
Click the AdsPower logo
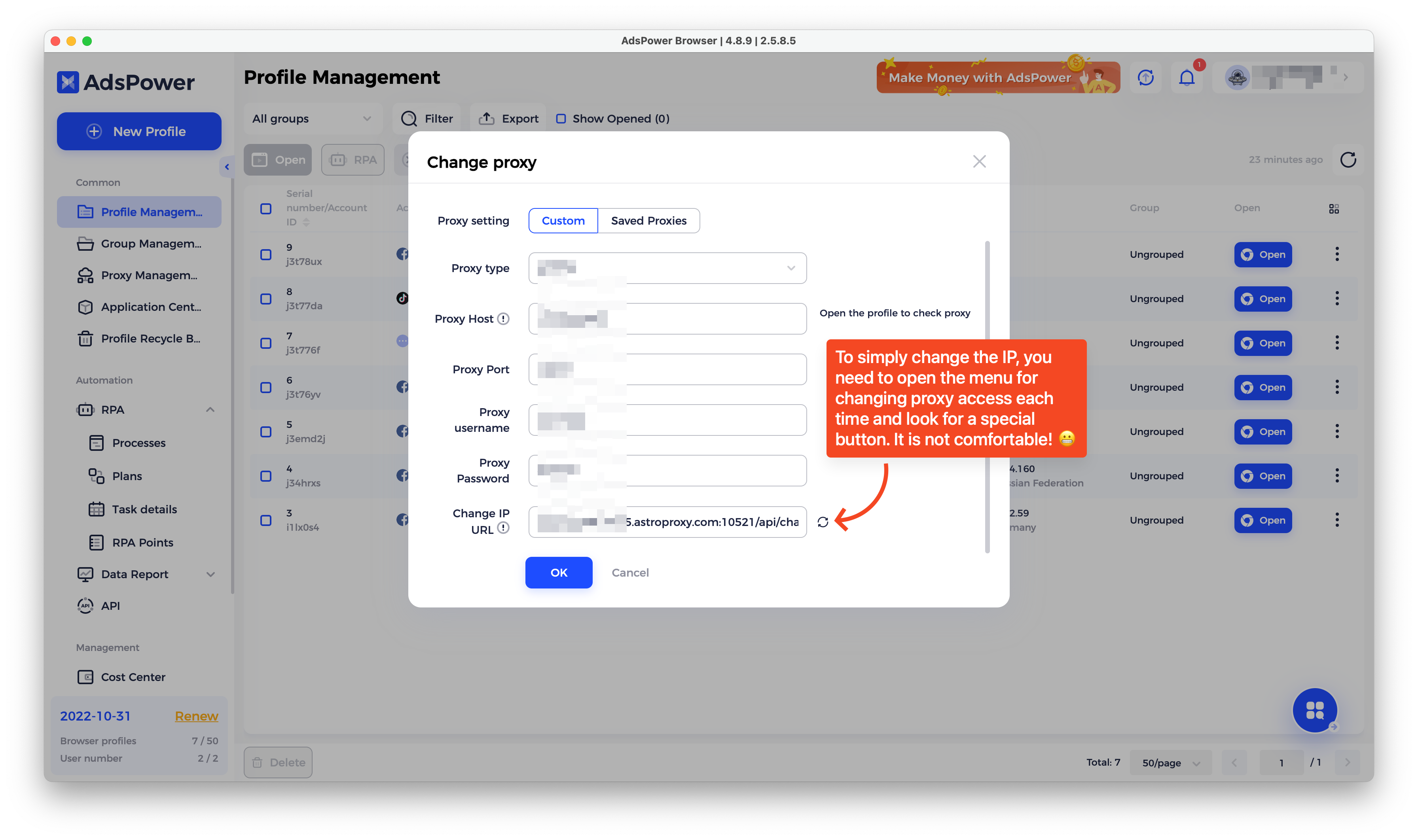126,82
